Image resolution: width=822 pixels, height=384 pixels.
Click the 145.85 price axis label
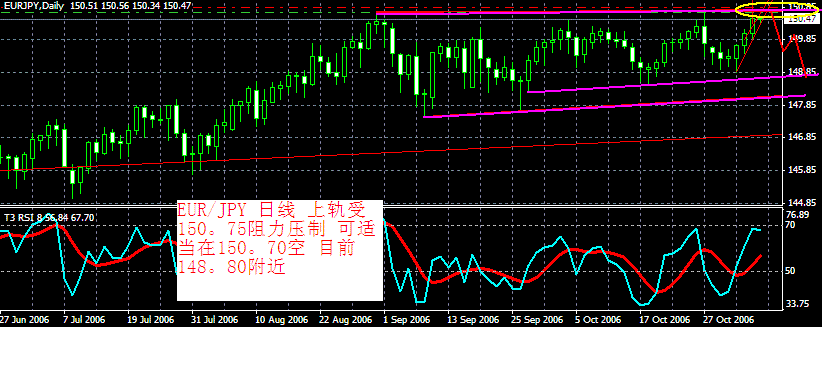[x=802, y=170]
